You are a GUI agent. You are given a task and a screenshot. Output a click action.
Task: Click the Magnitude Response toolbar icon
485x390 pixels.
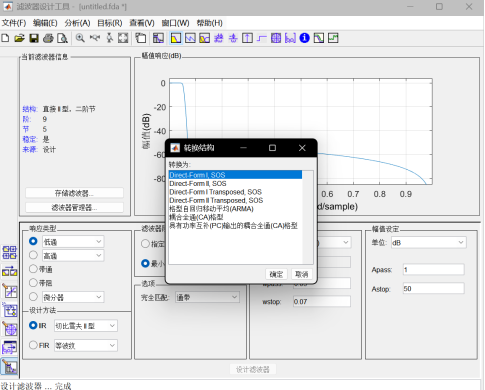point(176,38)
